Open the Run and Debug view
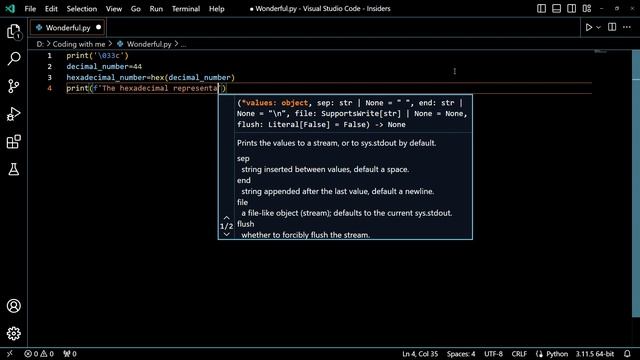This screenshot has height=360, width=640. pyautogui.click(x=13, y=114)
